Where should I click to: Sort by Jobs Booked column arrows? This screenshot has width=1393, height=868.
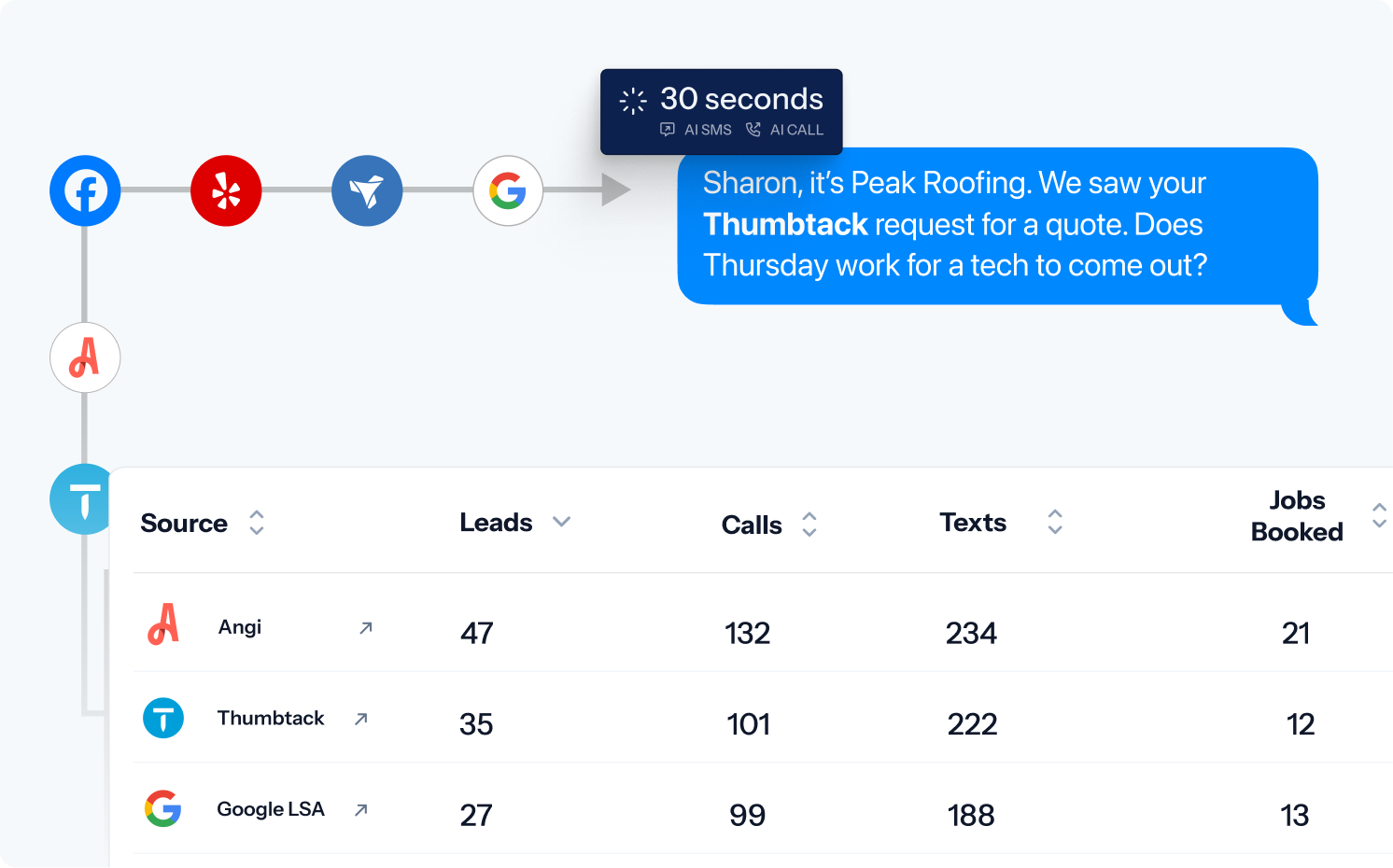(1379, 515)
